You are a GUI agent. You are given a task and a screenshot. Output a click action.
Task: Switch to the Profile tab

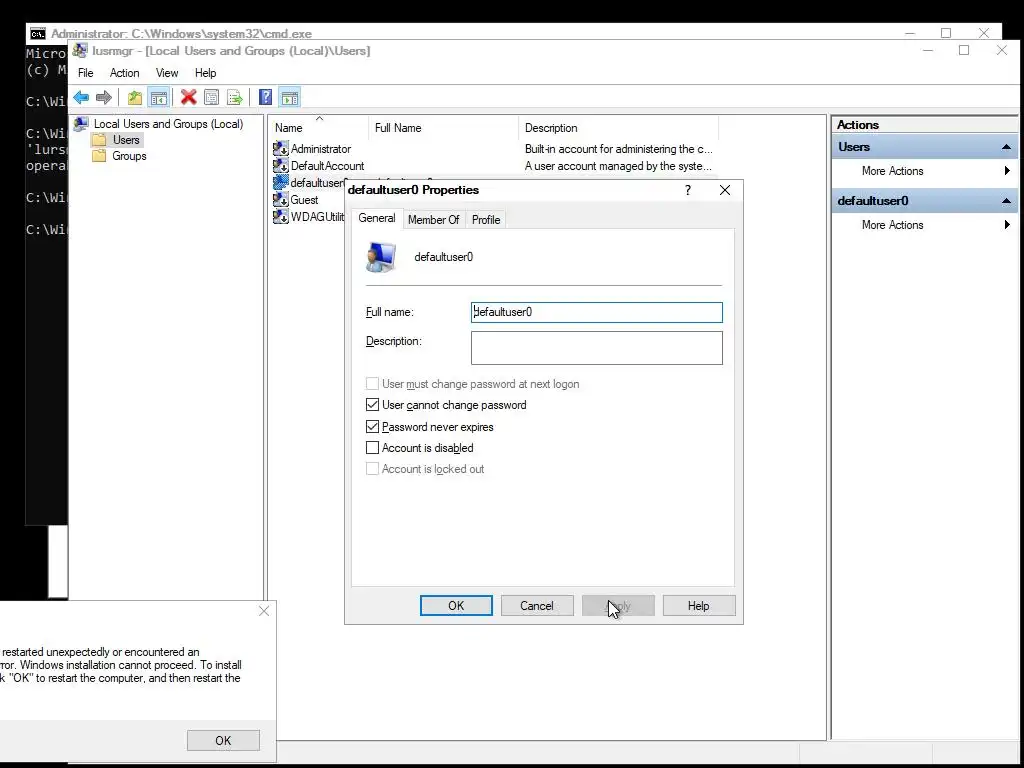(486, 220)
